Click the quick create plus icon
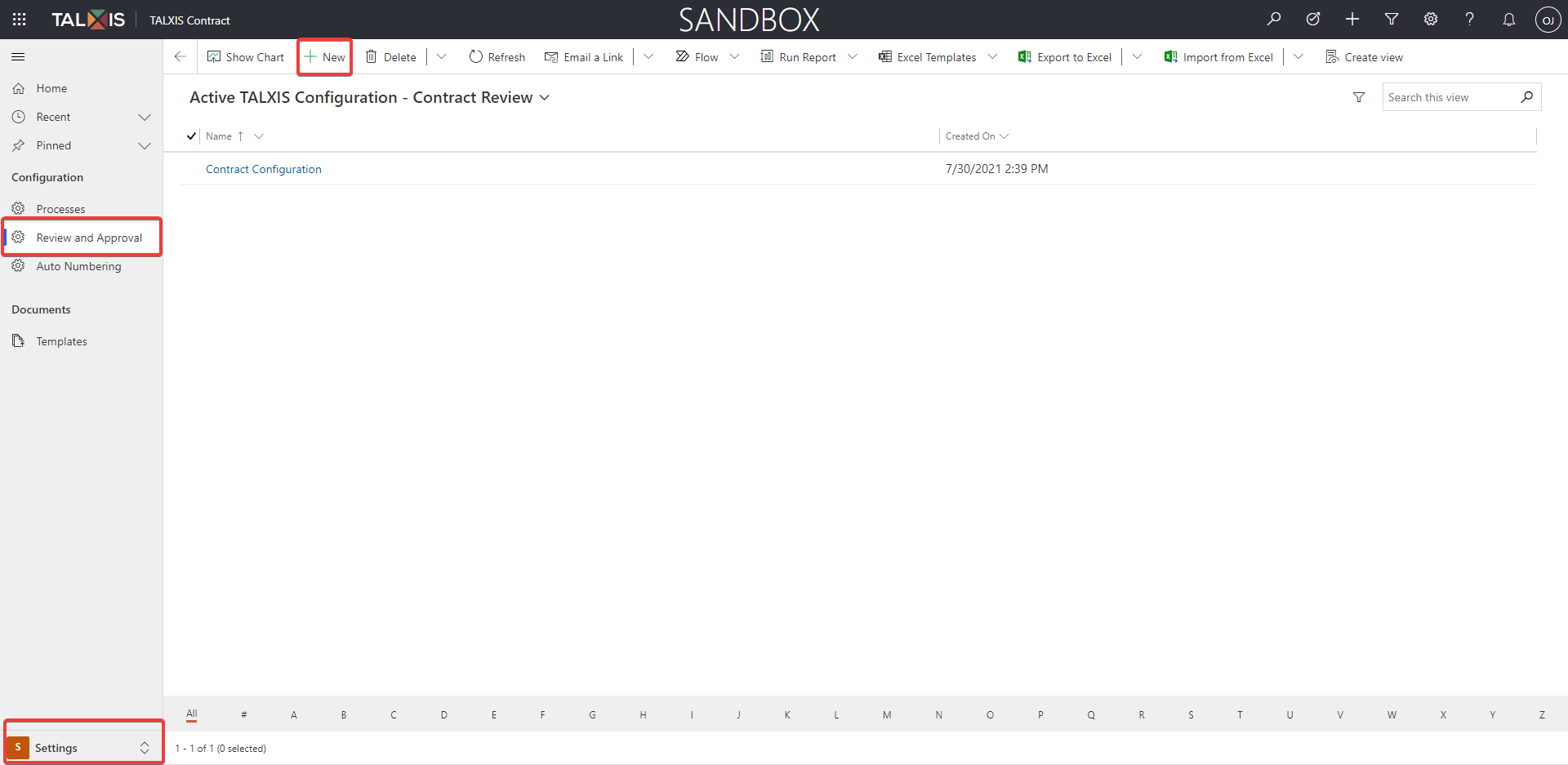Viewport: 1568px width, 765px height. click(x=1352, y=19)
